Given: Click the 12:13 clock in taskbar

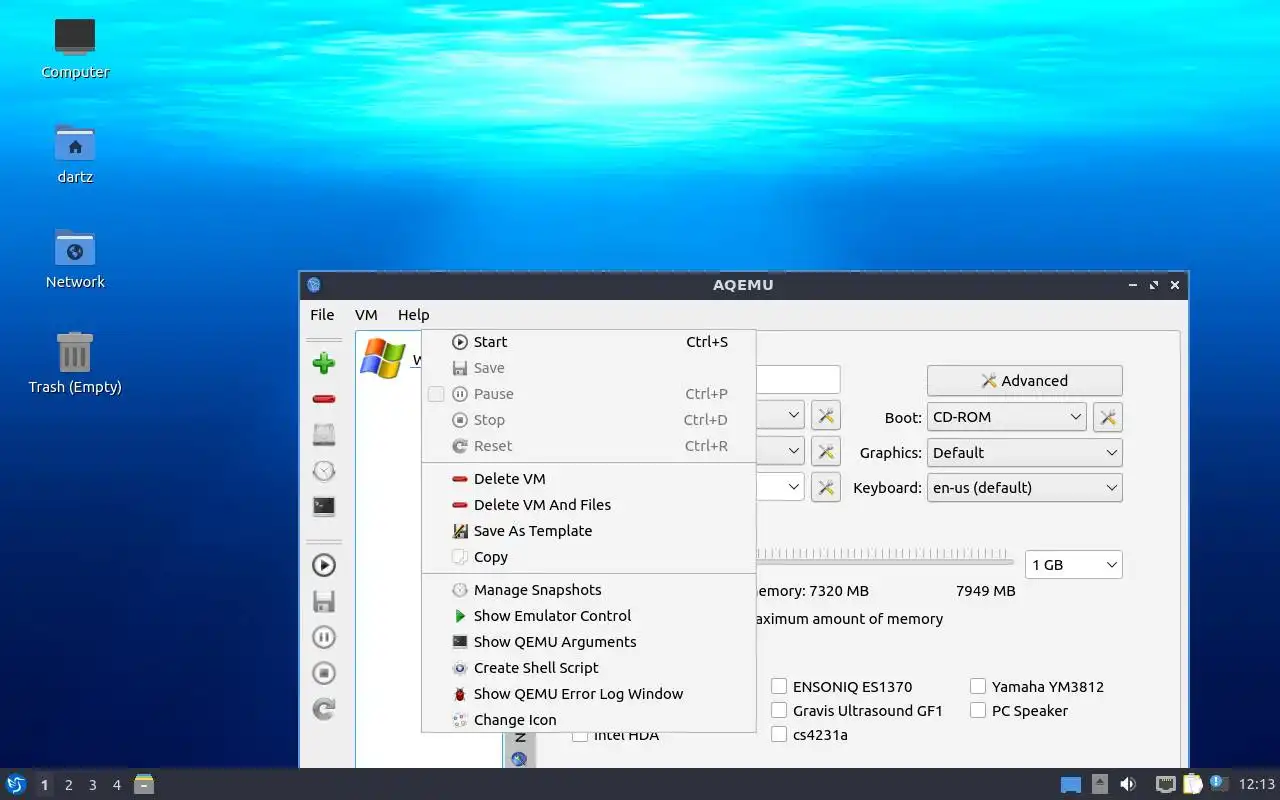Looking at the screenshot, I should pos(1256,784).
